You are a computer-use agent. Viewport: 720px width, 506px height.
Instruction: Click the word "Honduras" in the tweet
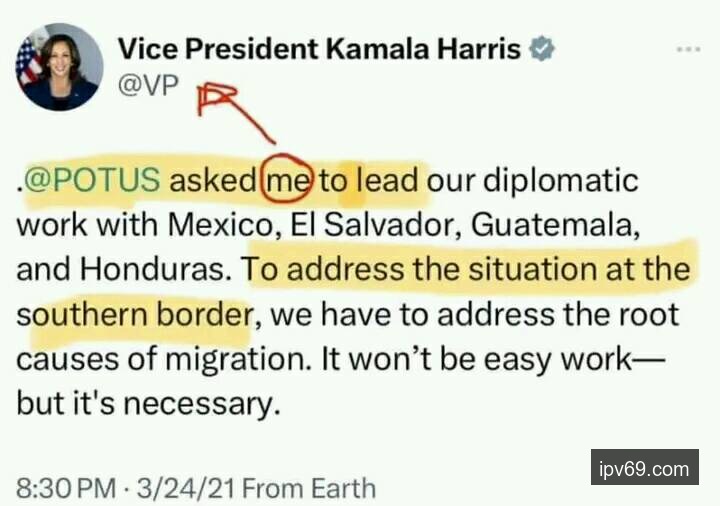point(155,269)
